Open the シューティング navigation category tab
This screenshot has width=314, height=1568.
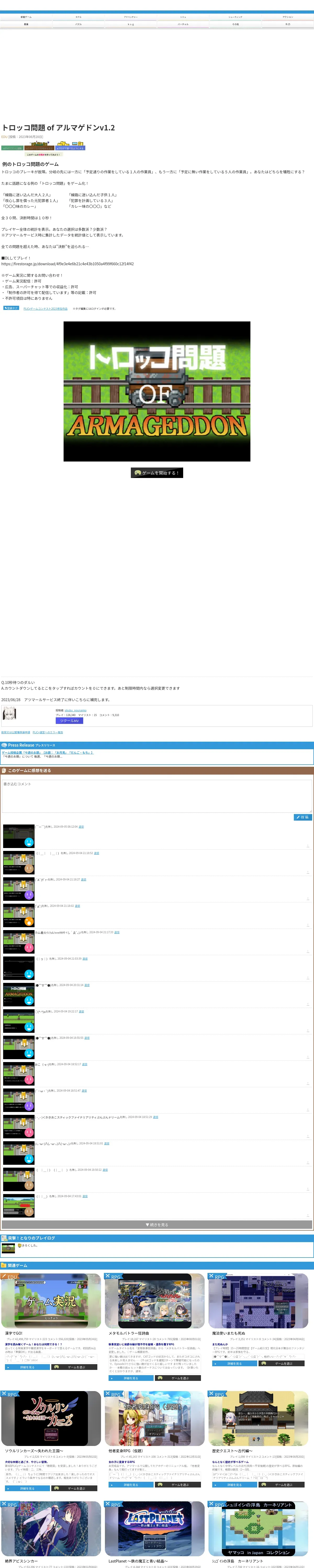click(x=235, y=17)
